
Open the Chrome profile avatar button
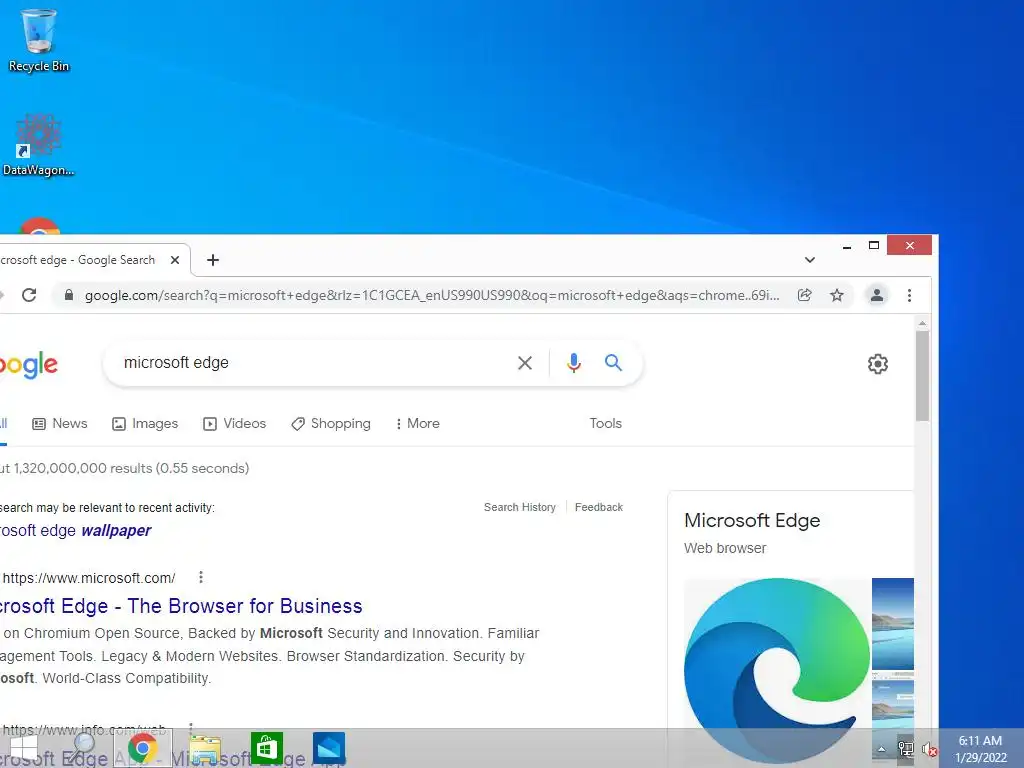click(x=877, y=295)
